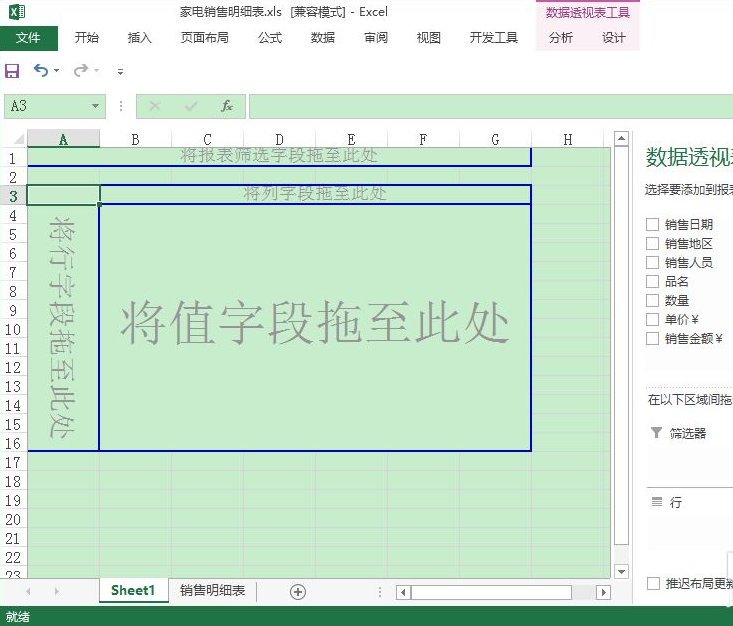Add a new sheet with plus icon
The width and height of the screenshot is (733, 626).
coord(297,592)
